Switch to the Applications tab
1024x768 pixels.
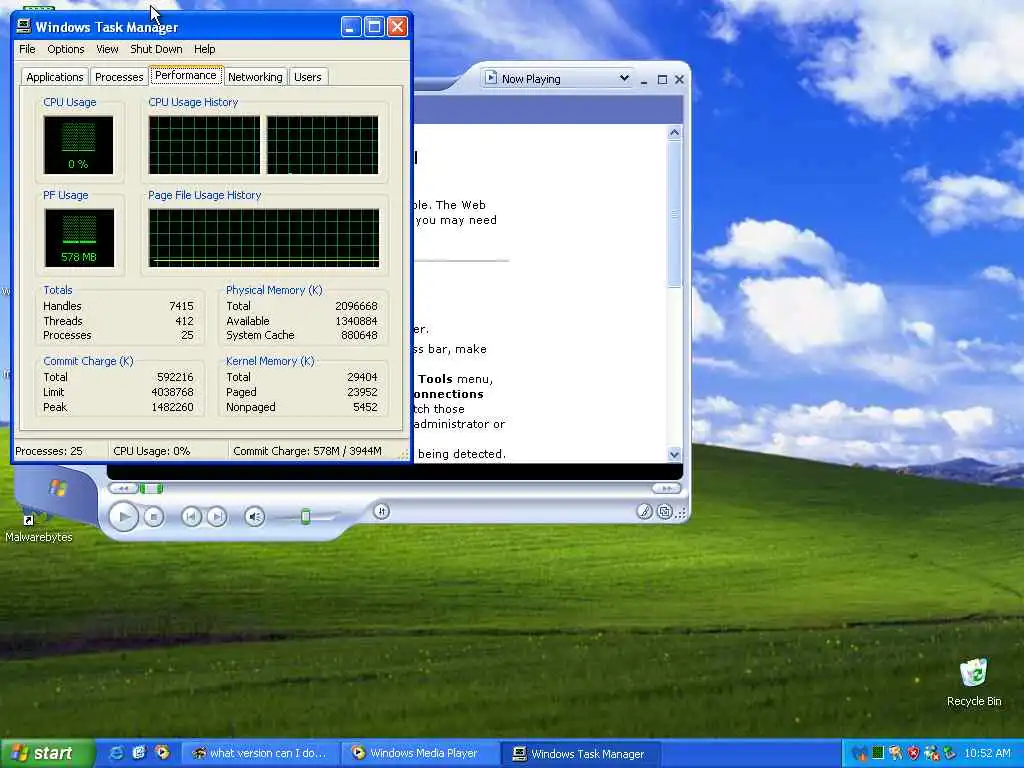(55, 77)
